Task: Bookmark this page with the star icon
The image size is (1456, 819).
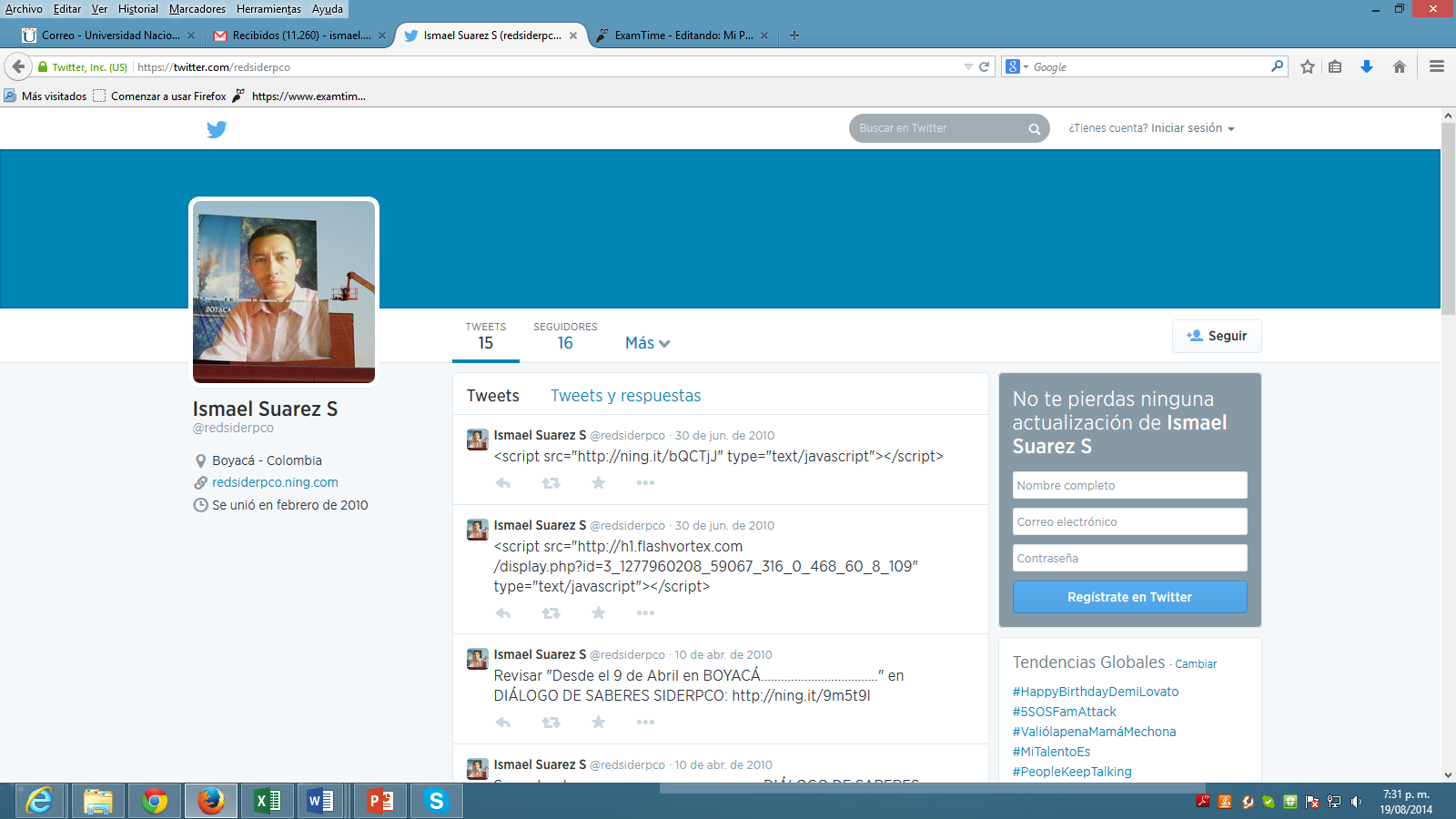Action: [x=1308, y=66]
